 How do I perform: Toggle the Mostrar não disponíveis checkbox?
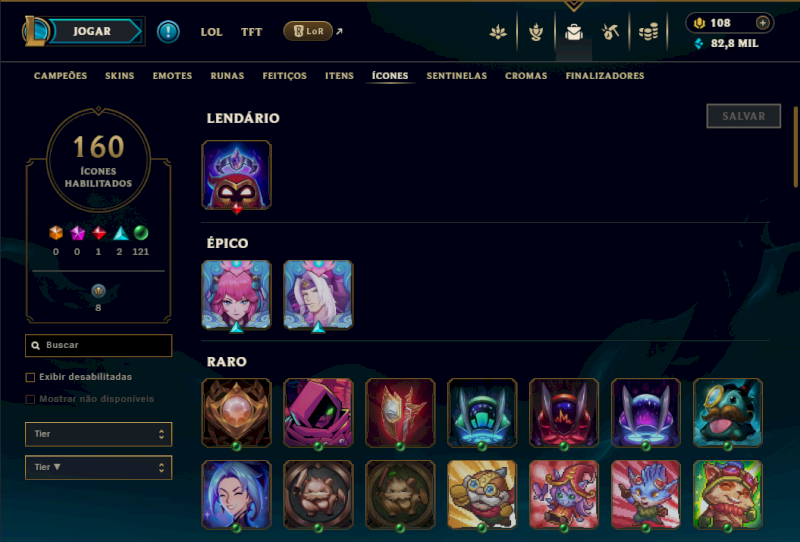coord(30,399)
